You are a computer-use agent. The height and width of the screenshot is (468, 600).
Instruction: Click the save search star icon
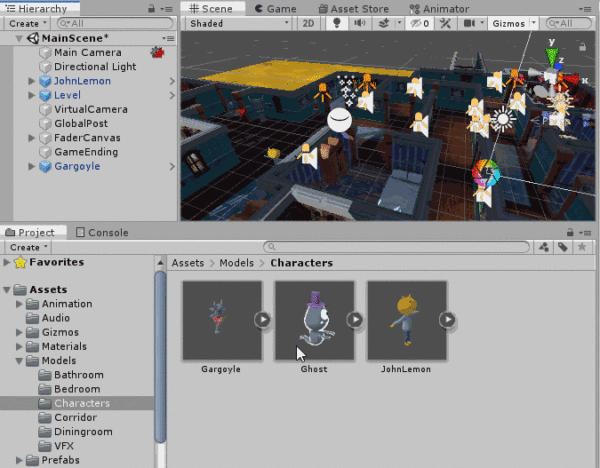click(x=582, y=247)
